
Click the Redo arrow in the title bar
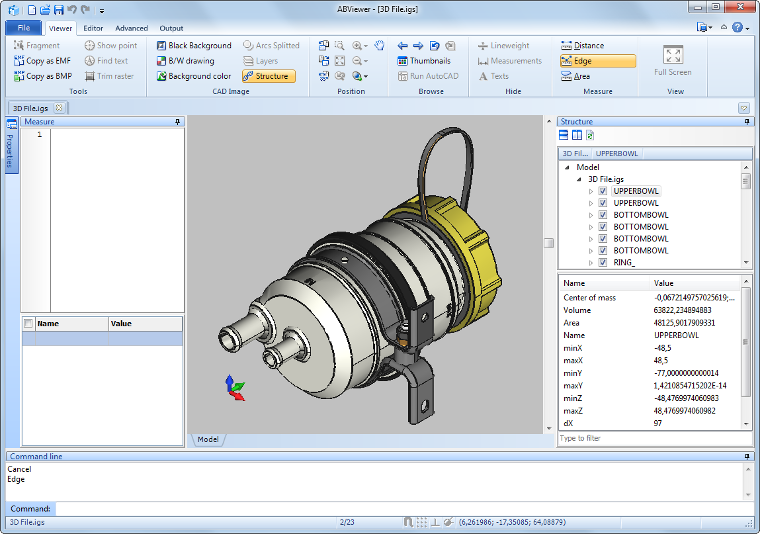click(x=86, y=9)
